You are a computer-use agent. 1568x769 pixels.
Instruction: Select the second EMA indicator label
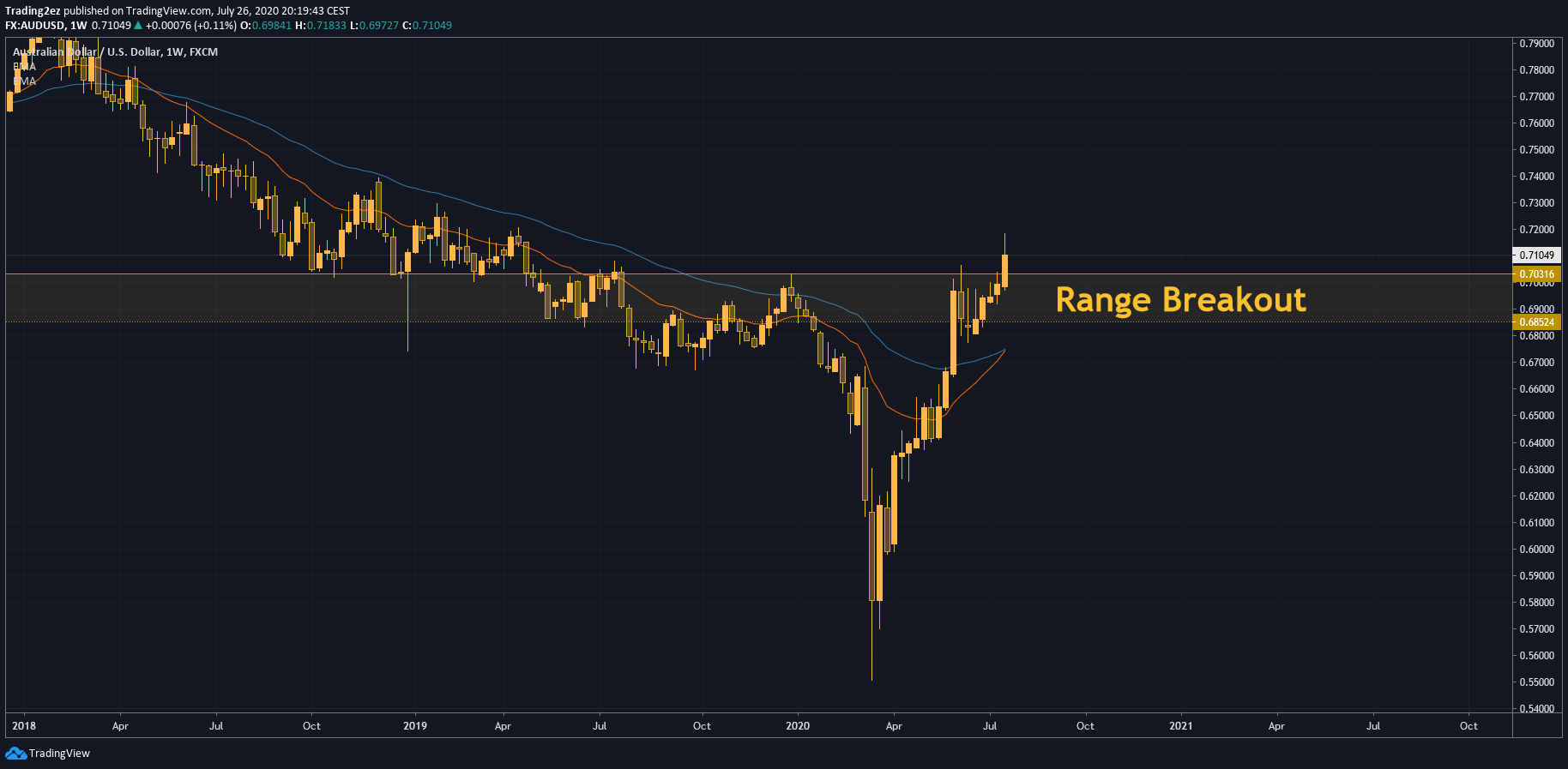(x=24, y=81)
